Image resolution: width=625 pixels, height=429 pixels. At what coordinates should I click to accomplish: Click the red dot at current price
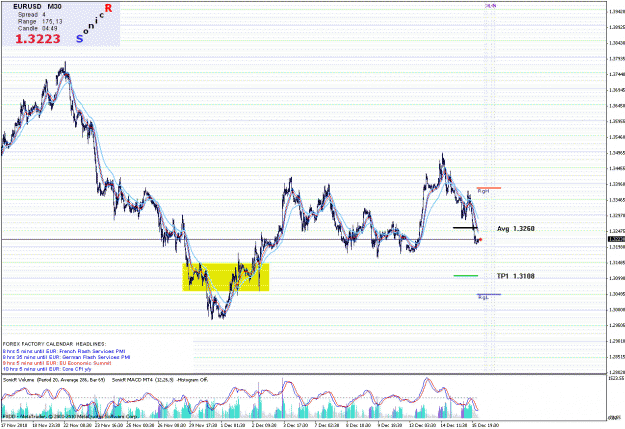[x=481, y=240]
